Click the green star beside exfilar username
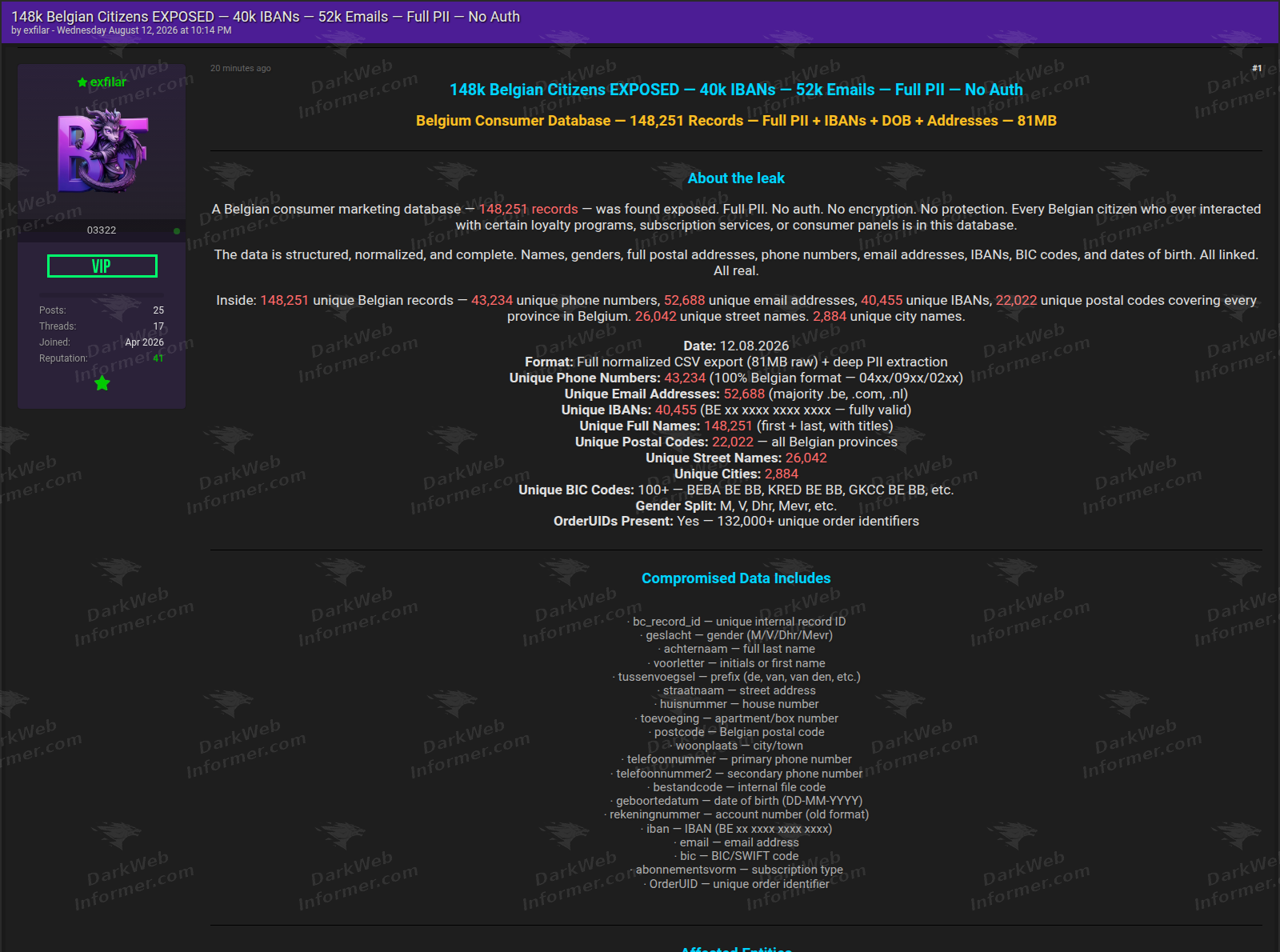This screenshot has width=1280, height=952. coord(82,82)
